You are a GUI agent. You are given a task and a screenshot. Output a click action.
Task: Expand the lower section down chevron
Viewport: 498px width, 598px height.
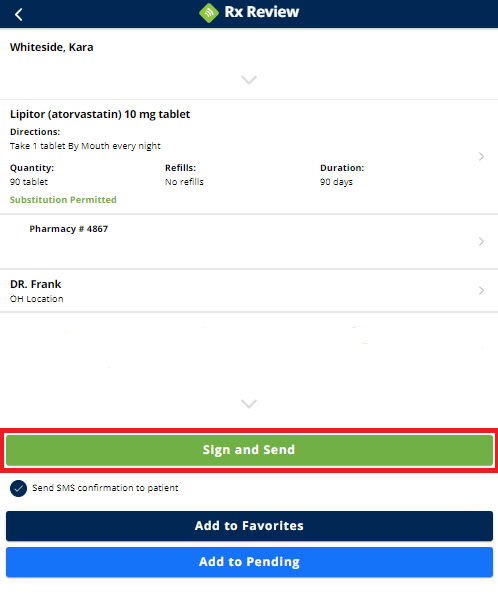(x=249, y=403)
